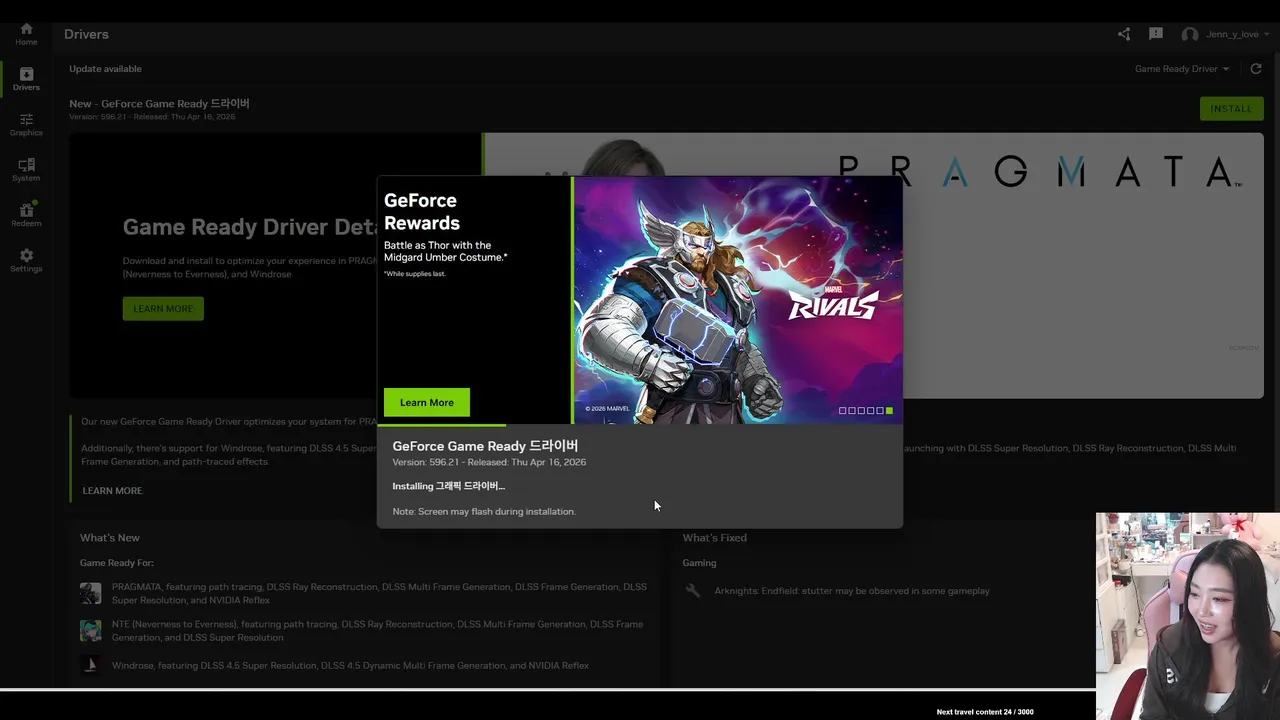Click the 'What's New' section heading
Viewport: 1280px width, 720px height.
click(x=110, y=538)
